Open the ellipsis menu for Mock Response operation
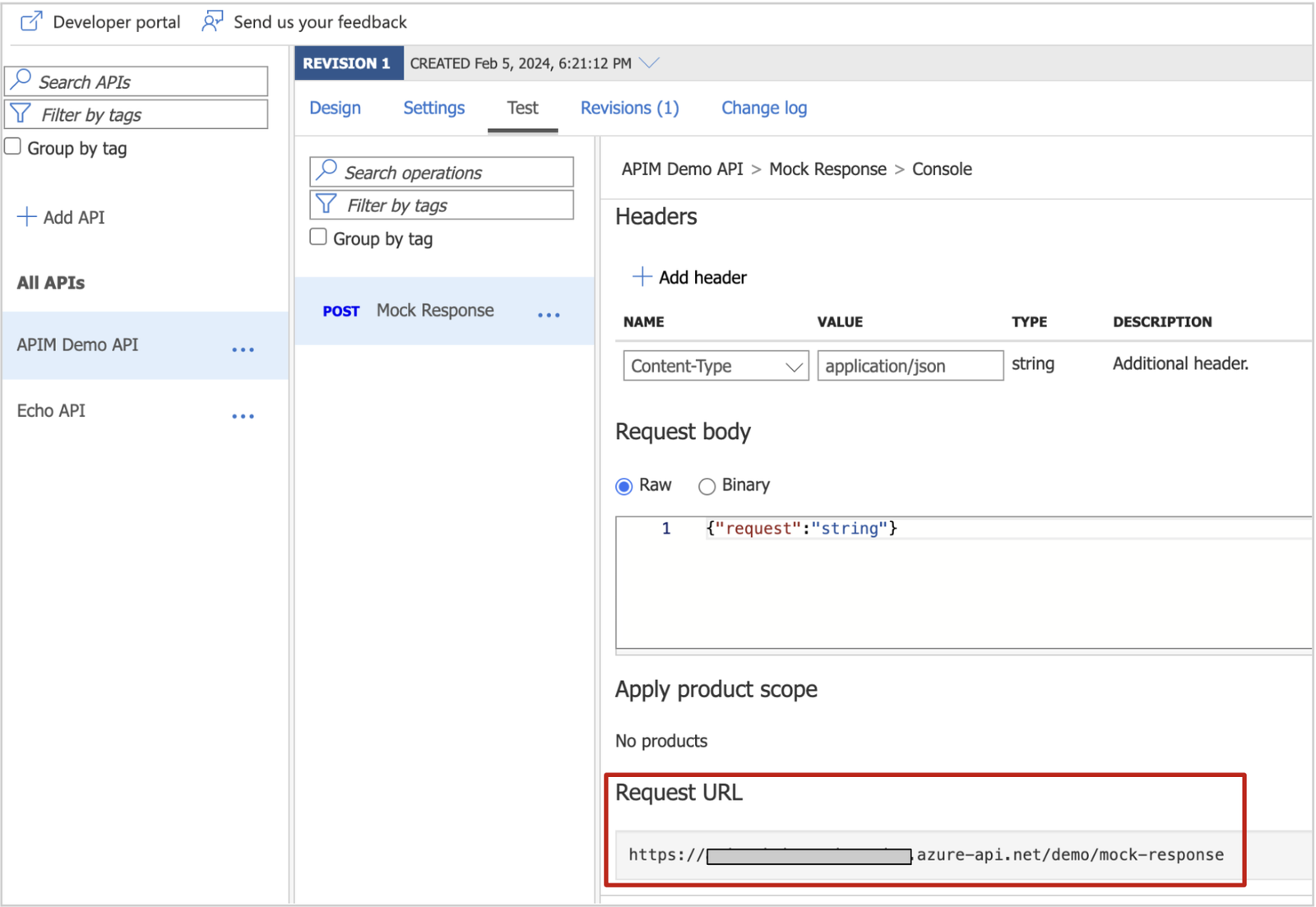This screenshot has width=1316, height=907. point(549,315)
